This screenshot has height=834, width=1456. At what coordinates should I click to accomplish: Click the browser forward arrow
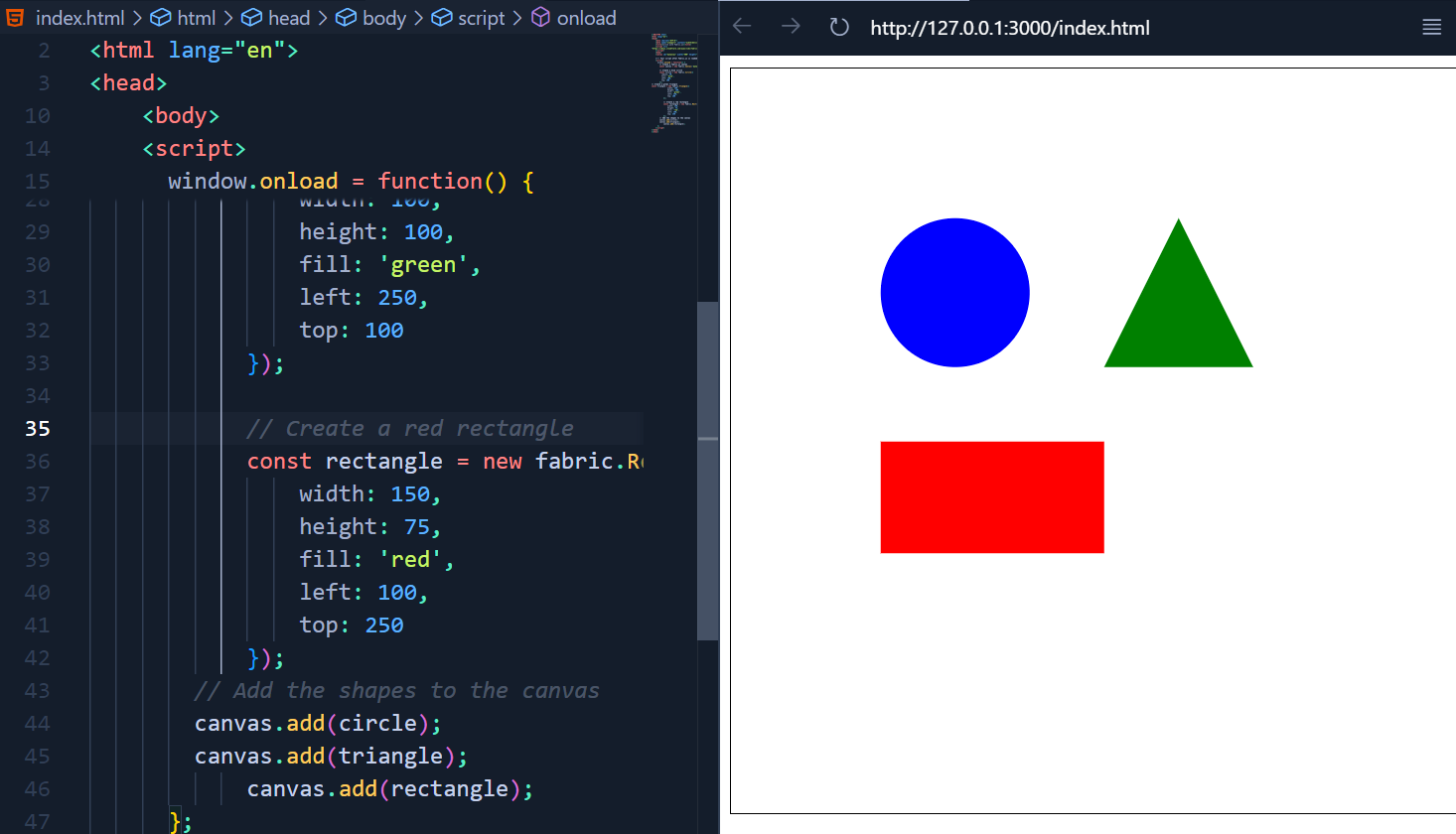pos(791,27)
